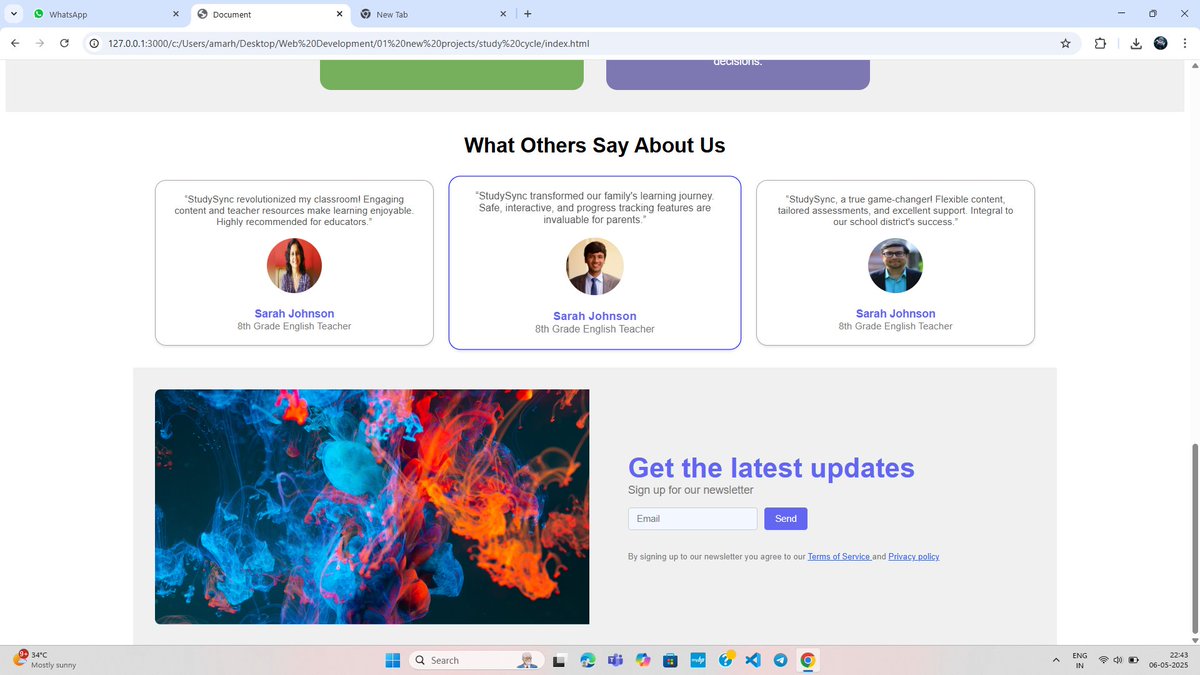1200x675 pixels.
Task: Open the Terms of Service link
Action: (x=839, y=556)
